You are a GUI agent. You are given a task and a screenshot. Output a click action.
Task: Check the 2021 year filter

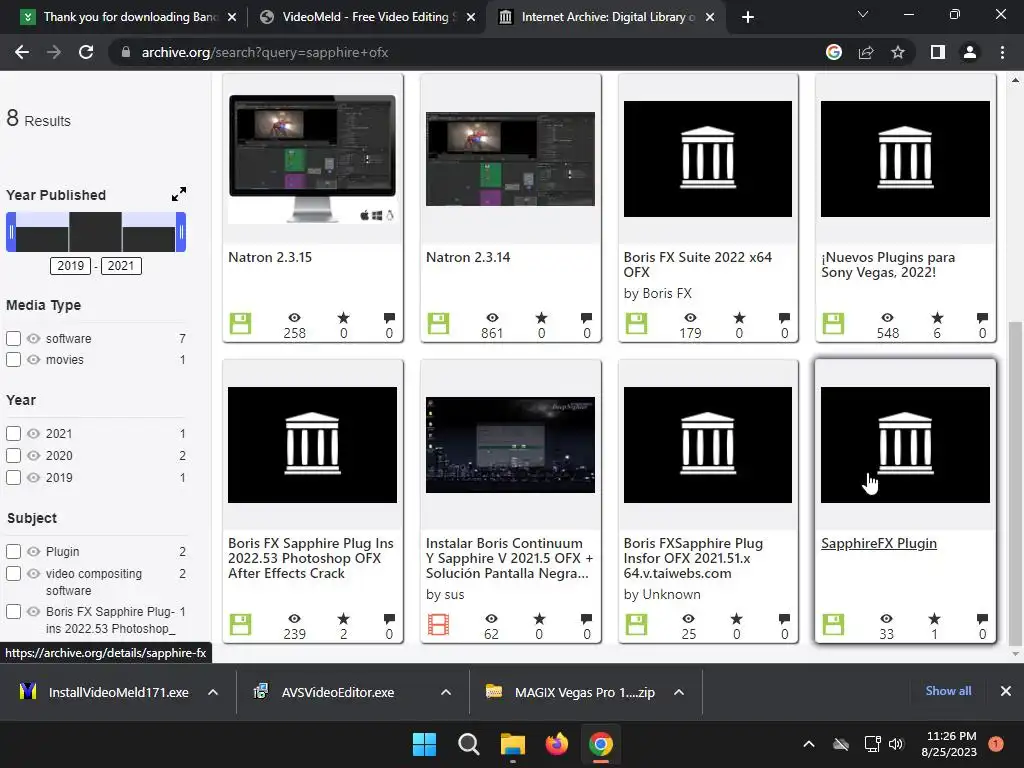pyautogui.click(x=14, y=434)
